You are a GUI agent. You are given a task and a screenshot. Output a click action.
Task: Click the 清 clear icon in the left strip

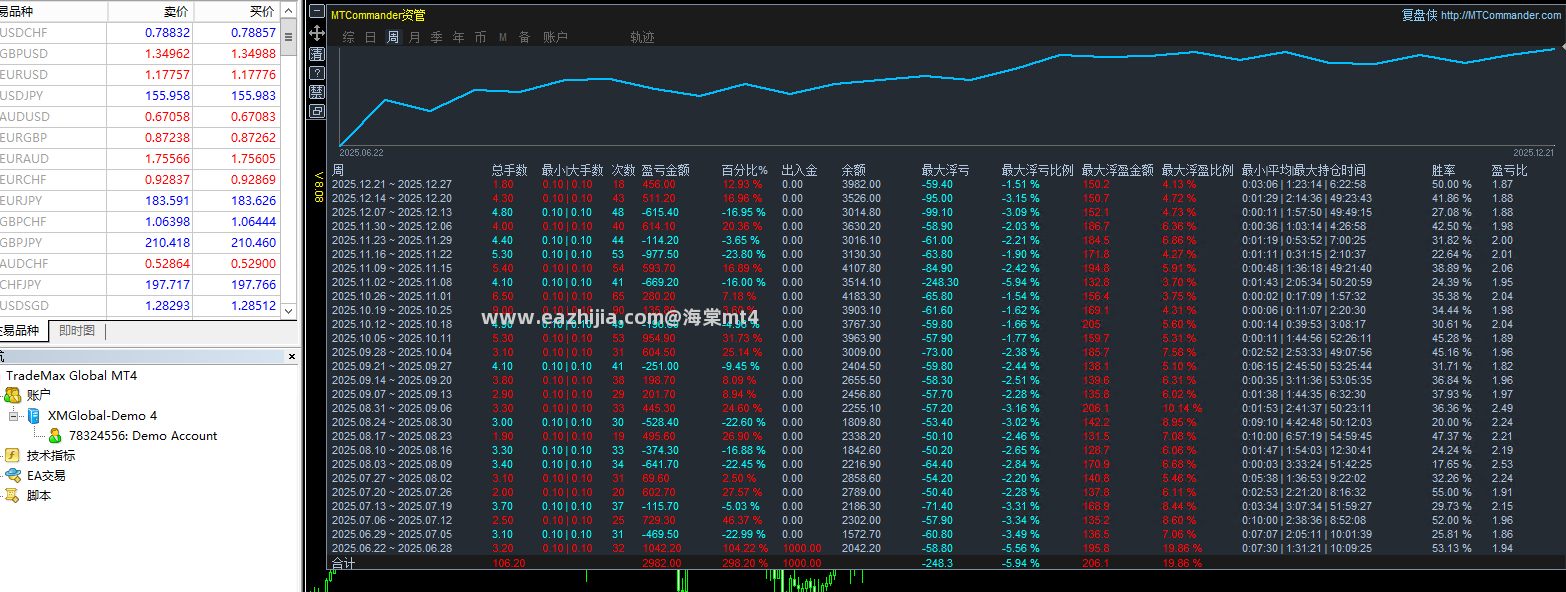[316, 53]
